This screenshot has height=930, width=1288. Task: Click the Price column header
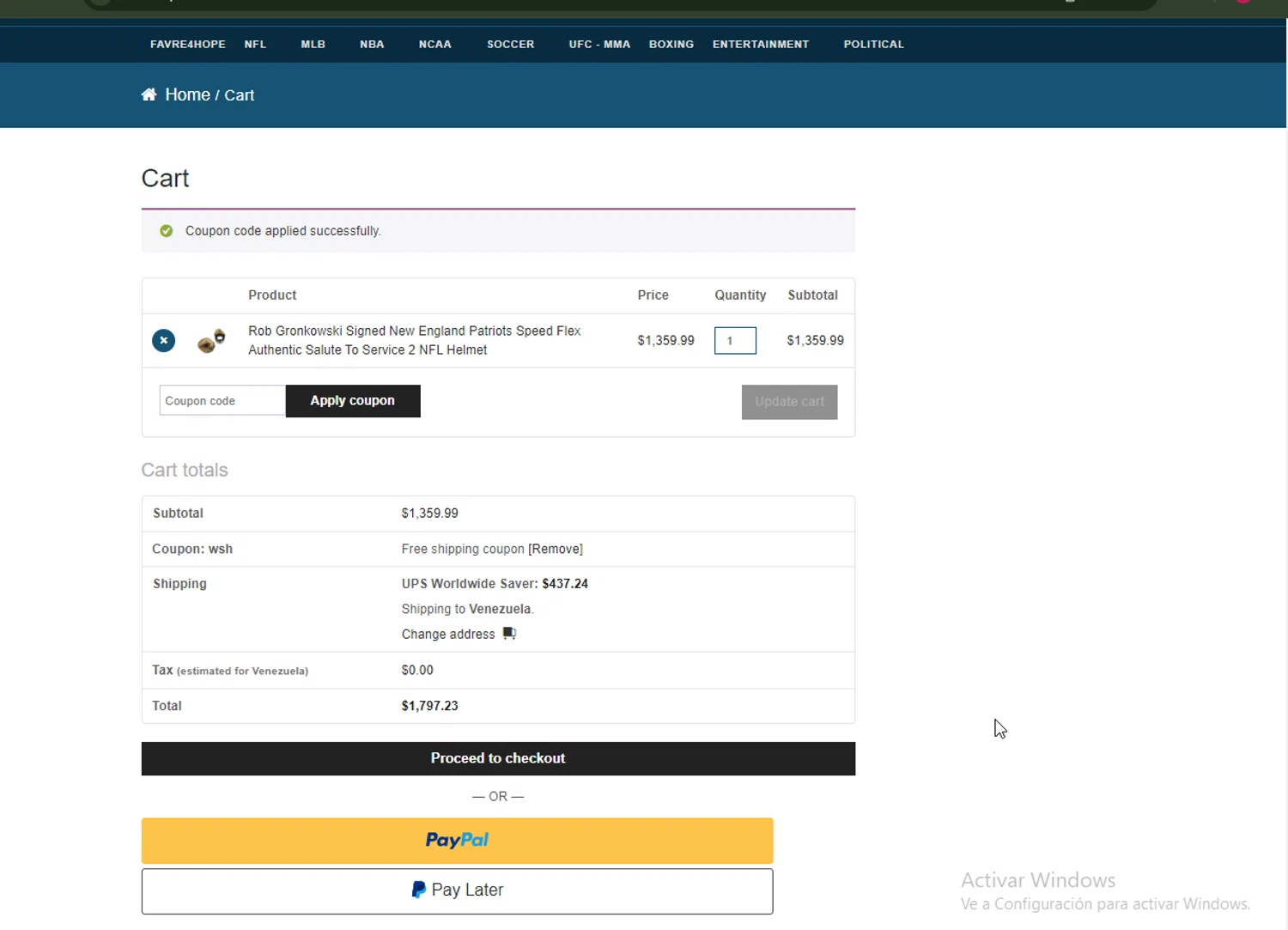(653, 295)
